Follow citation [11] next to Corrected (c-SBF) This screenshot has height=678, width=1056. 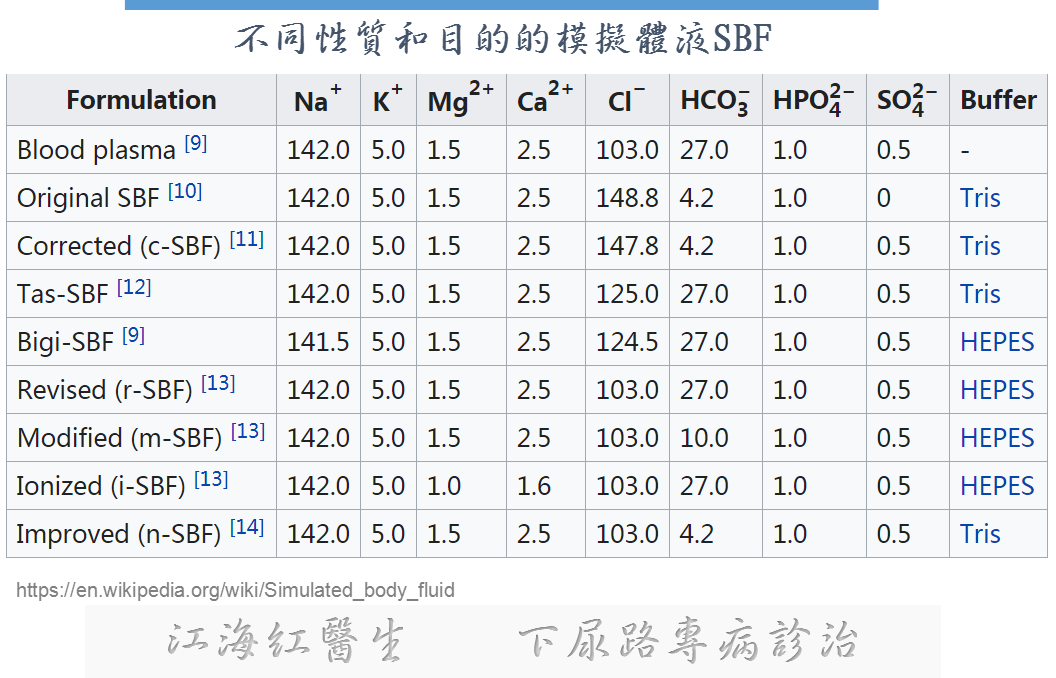pyautogui.click(x=247, y=239)
